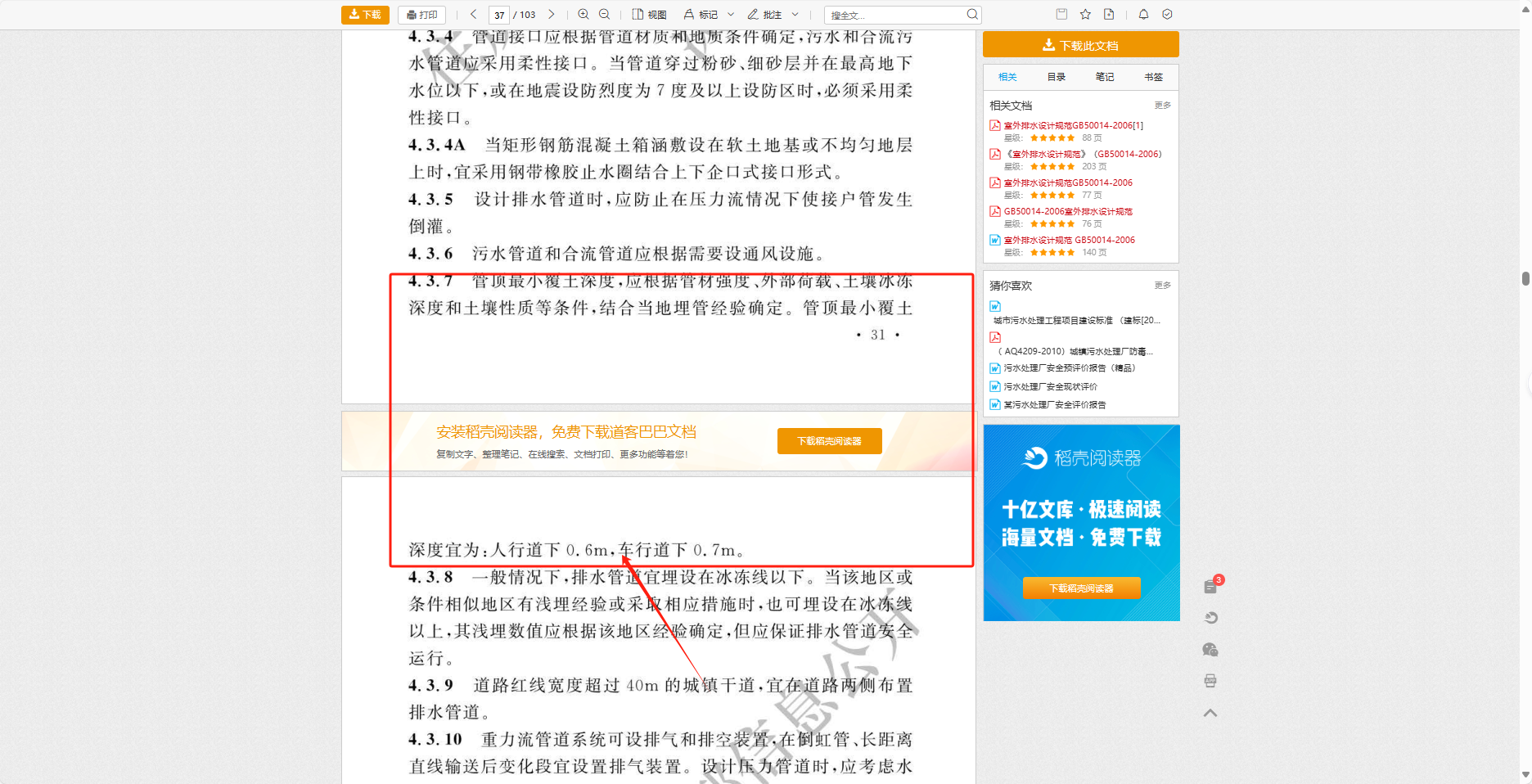Click the 稻壳阅读器 blue advertisement image

point(1081,523)
